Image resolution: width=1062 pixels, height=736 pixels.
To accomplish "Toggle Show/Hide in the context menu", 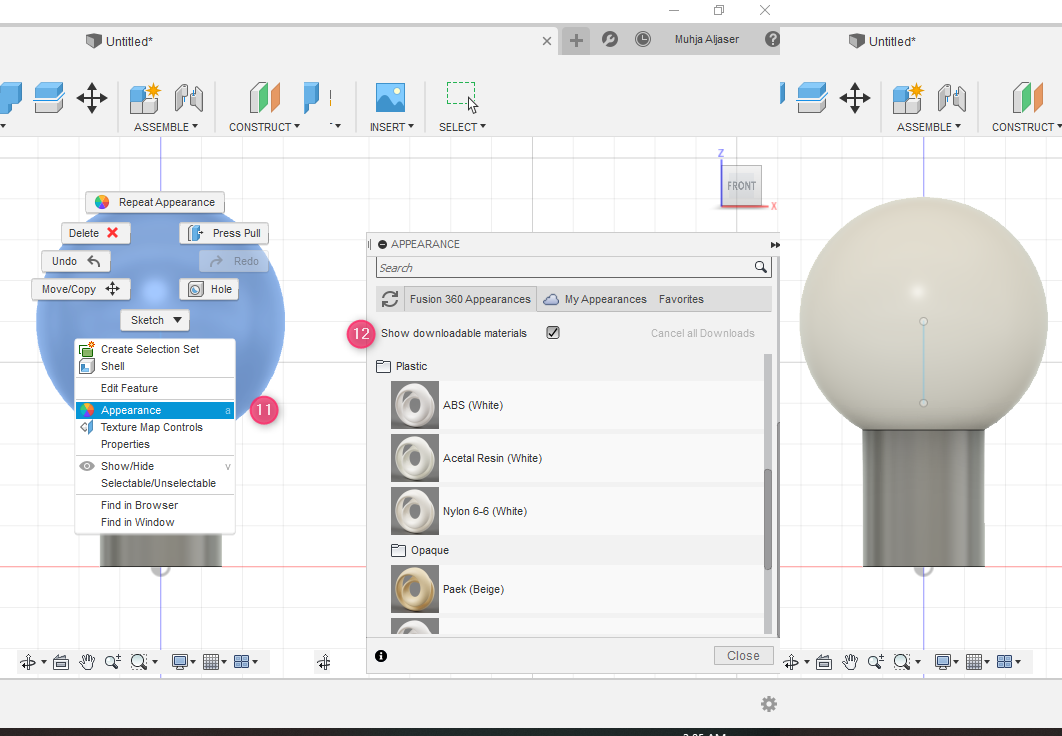I will pos(127,466).
